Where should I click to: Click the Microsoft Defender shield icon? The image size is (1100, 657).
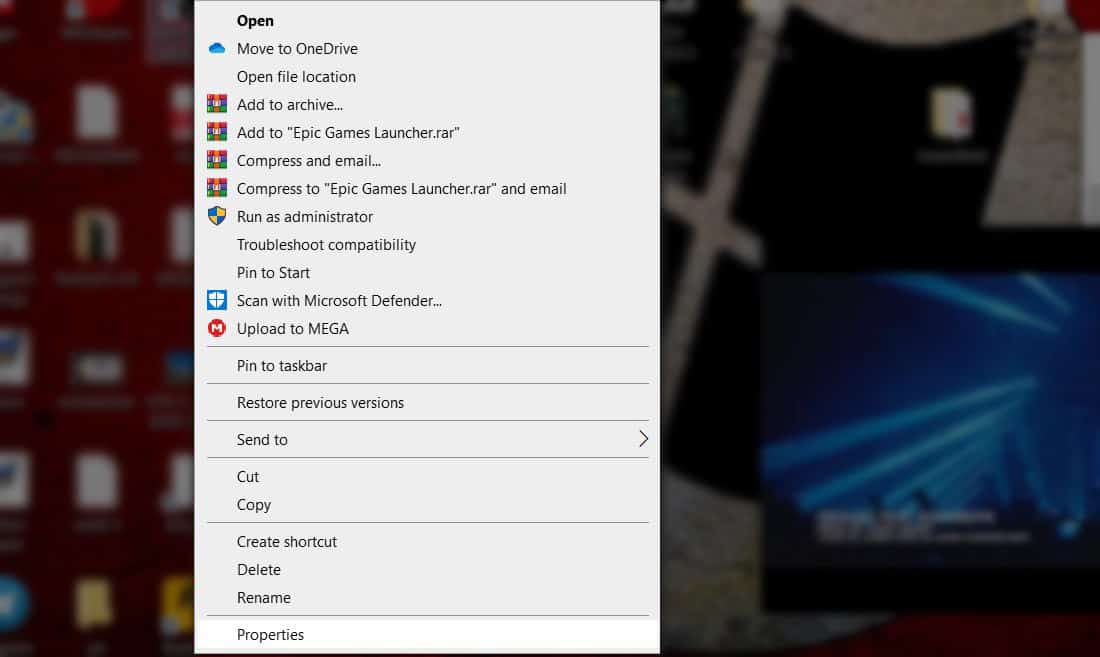pyautogui.click(x=217, y=300)
